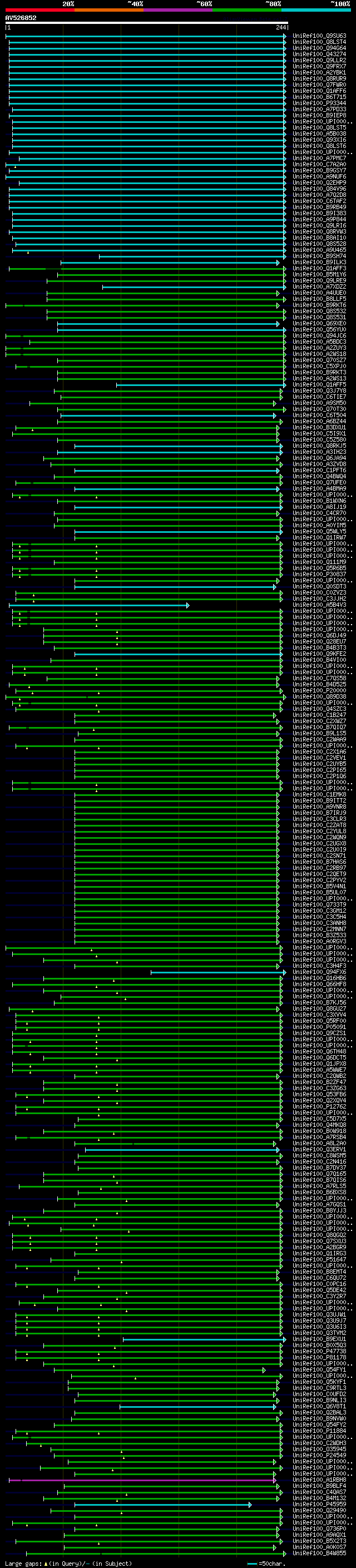
Task: Open hit UniRef100_Q43274
Action: click(x=319, y=54)
